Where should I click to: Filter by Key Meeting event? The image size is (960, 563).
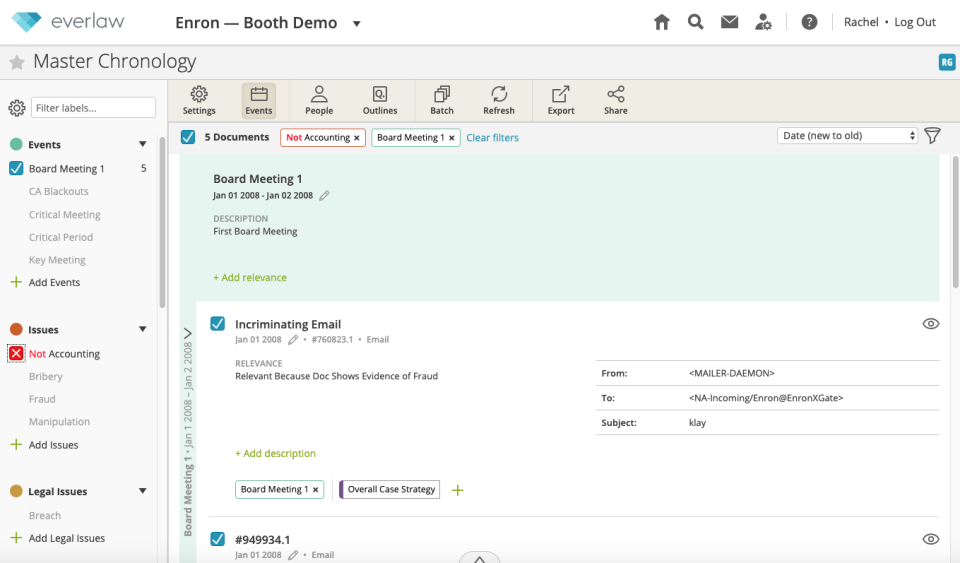[x=57, y=260]
